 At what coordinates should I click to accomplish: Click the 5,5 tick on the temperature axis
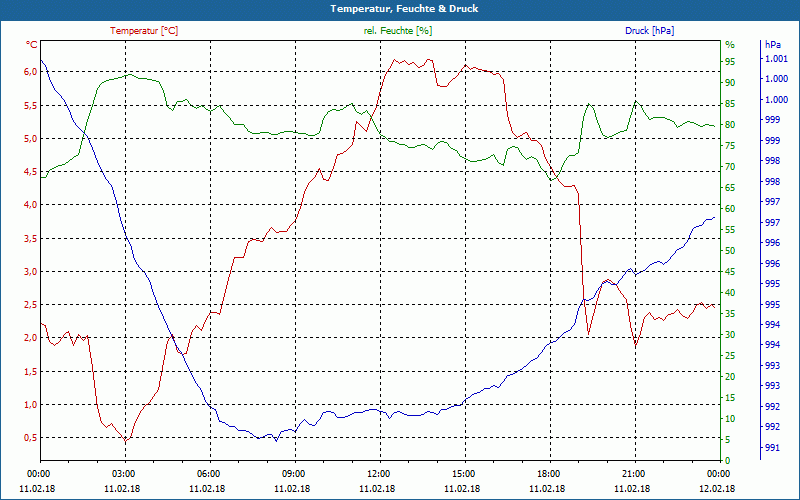coord(31,106)
